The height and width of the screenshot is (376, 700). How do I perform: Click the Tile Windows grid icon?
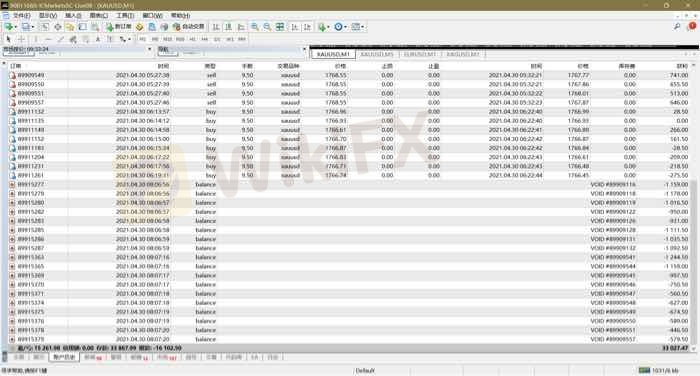point(280,27)
